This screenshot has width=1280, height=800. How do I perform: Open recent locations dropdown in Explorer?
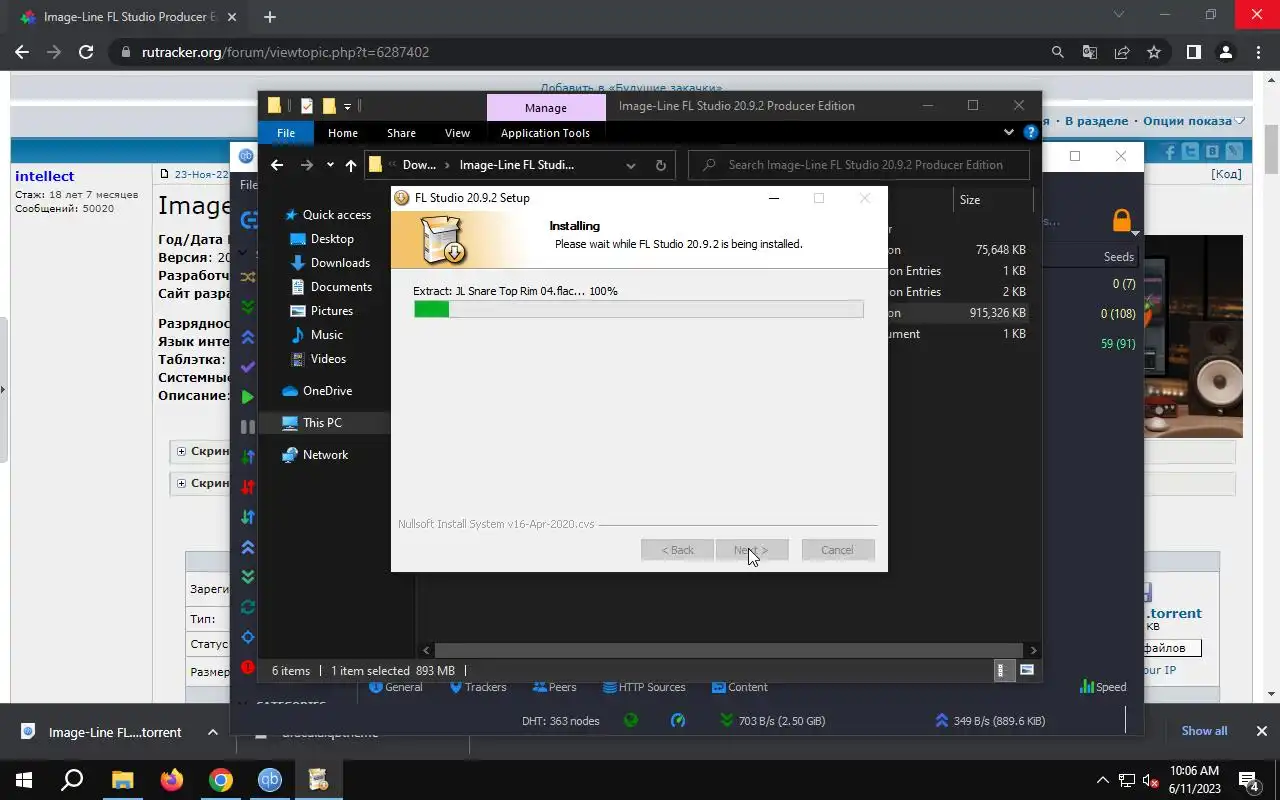[x=330, y=165]
